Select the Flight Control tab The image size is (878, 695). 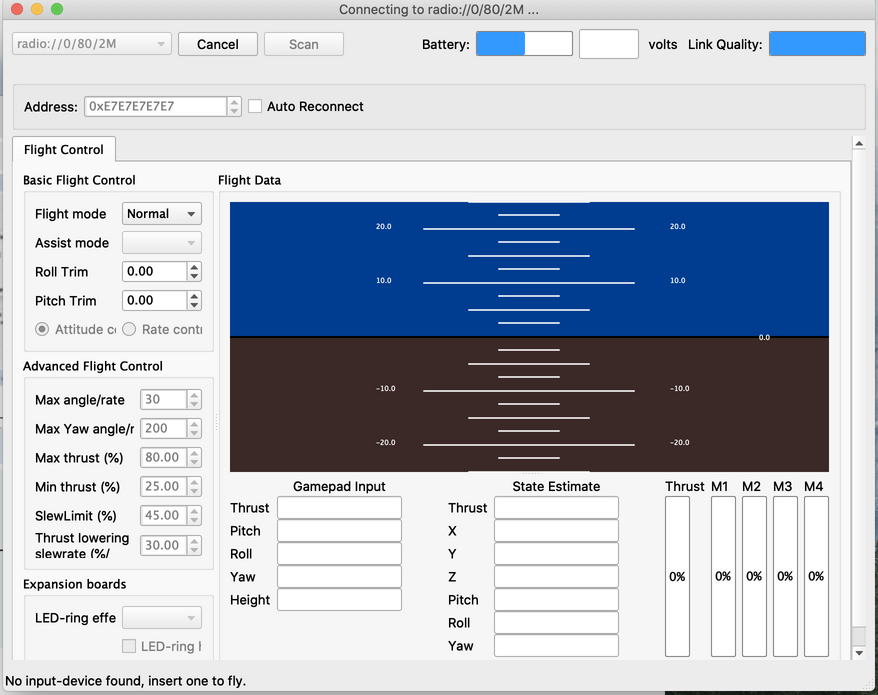tap(64, 149)
